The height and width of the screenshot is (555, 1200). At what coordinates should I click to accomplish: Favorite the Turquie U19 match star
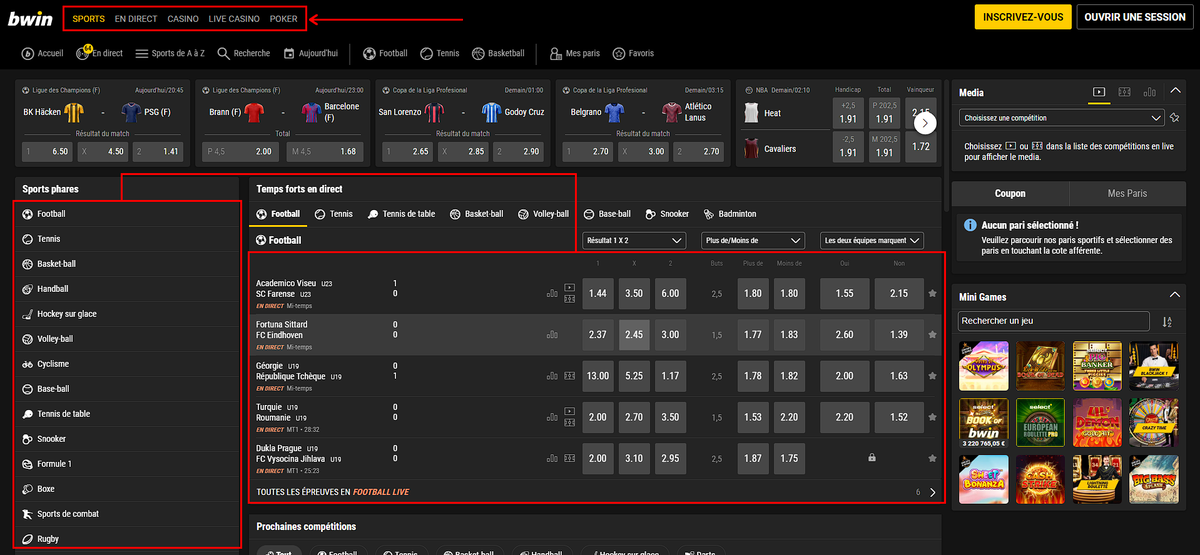tap(933, 417)
